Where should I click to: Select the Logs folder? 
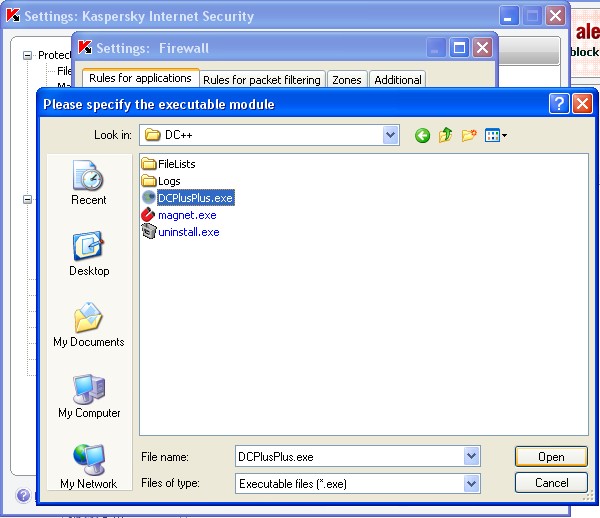(161, 181)
